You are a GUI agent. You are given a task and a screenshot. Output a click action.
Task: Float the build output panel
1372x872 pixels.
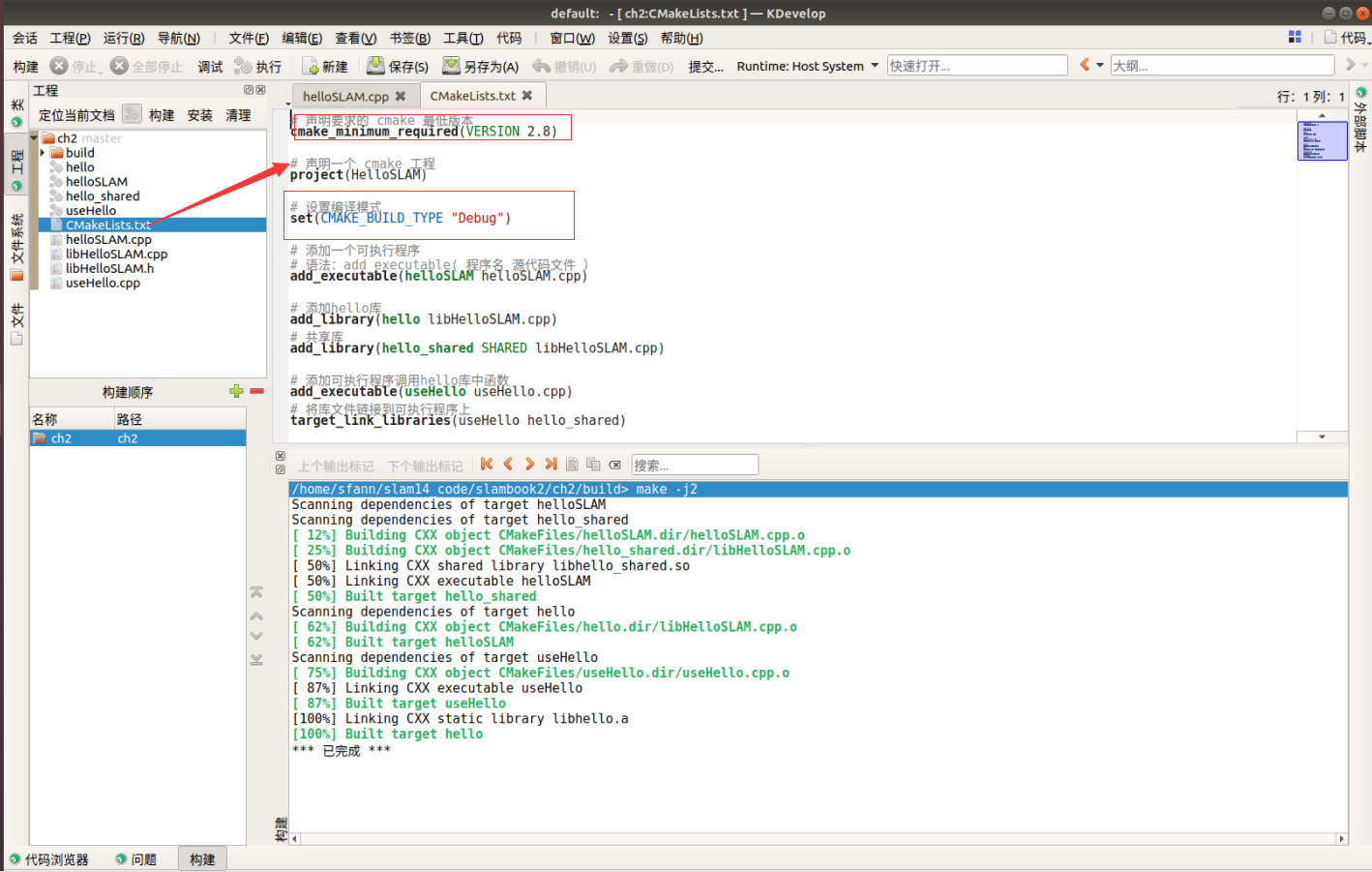click(281, 469)
